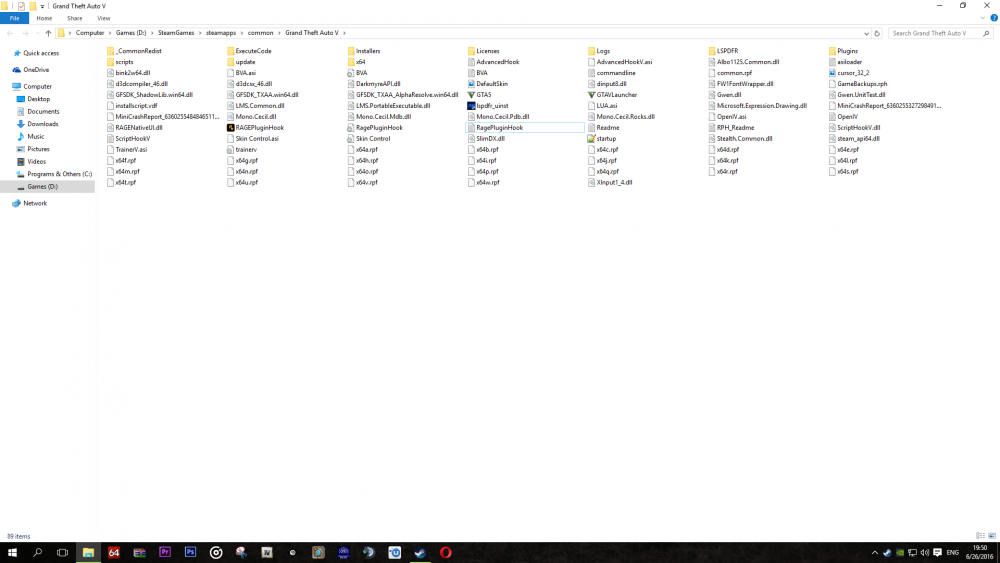Go back to previous folder
Screen dimensions: 1000x563
[10, 33]
